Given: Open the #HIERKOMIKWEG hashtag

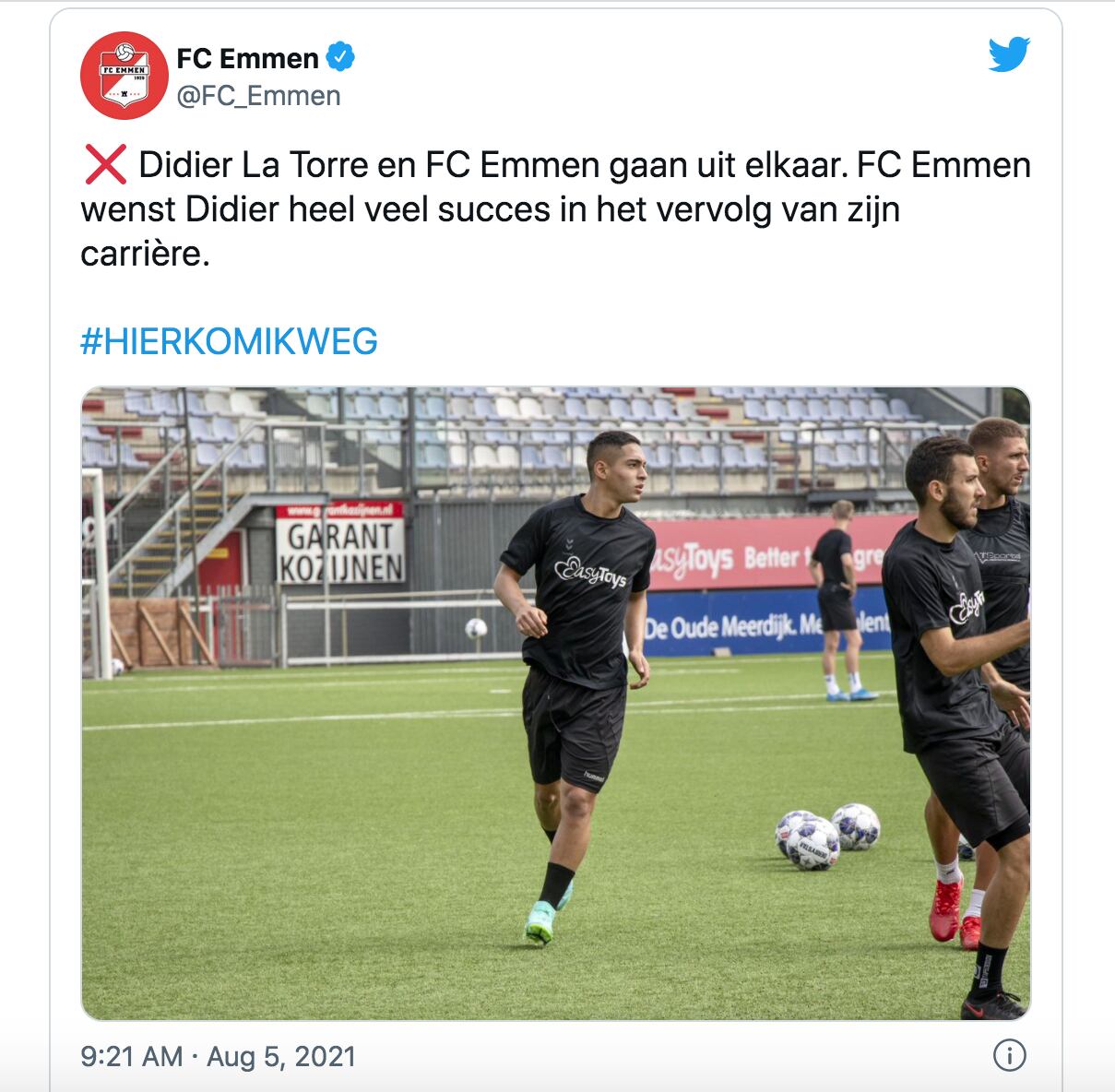Looking at the screenshot, I should click(x=229, y=342).
